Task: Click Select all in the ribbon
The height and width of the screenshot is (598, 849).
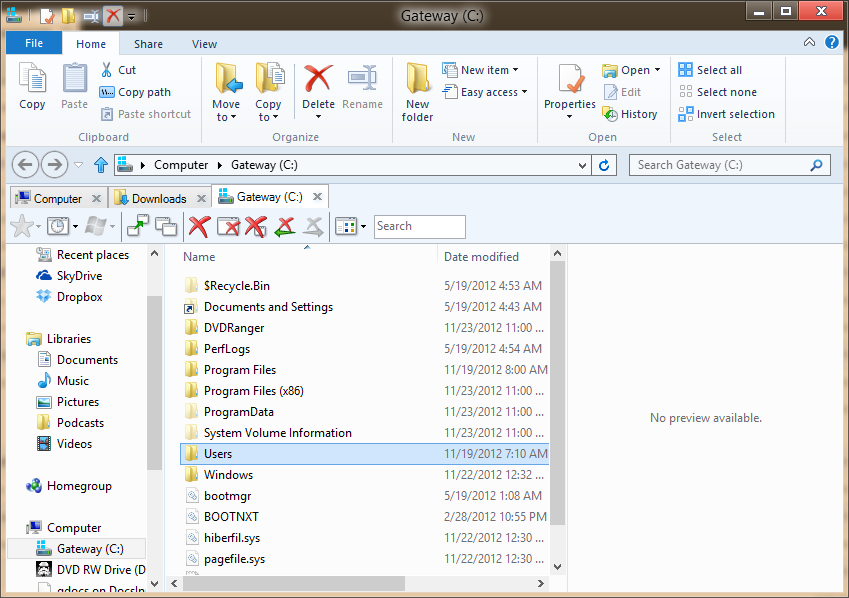Action: point(710,70)
